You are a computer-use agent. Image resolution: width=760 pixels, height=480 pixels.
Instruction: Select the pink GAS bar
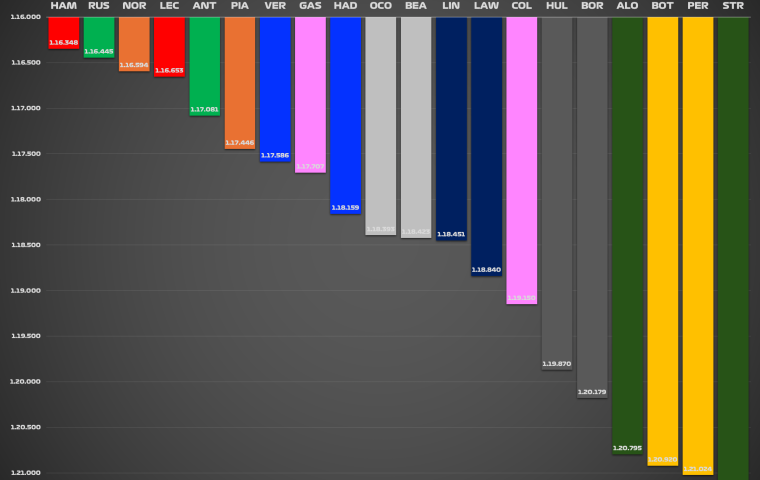coord(310,90)
